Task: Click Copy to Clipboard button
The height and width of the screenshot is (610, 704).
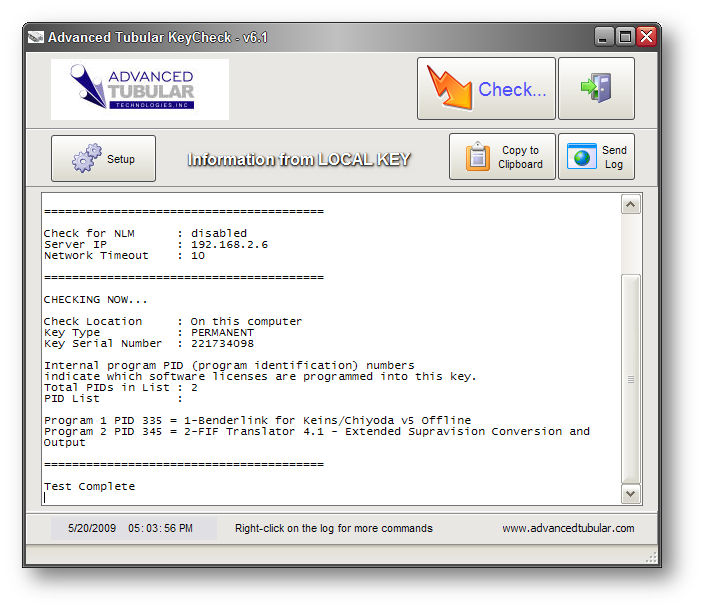Action: 502,157
